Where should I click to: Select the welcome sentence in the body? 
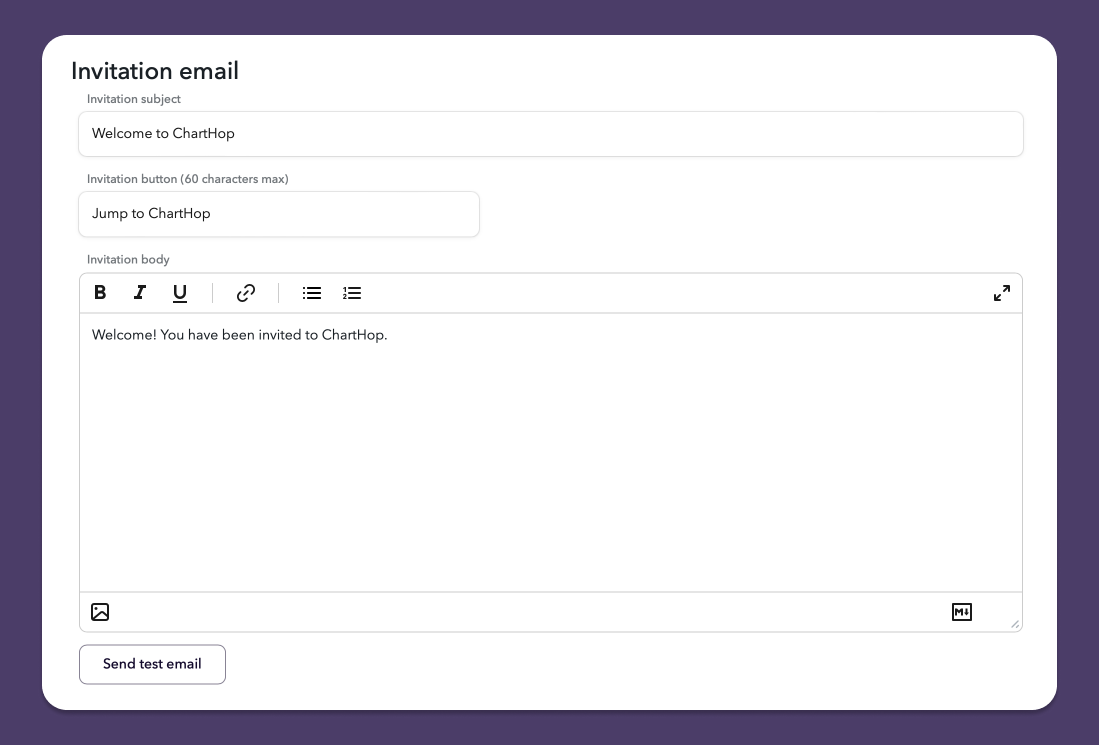(240, 335)
